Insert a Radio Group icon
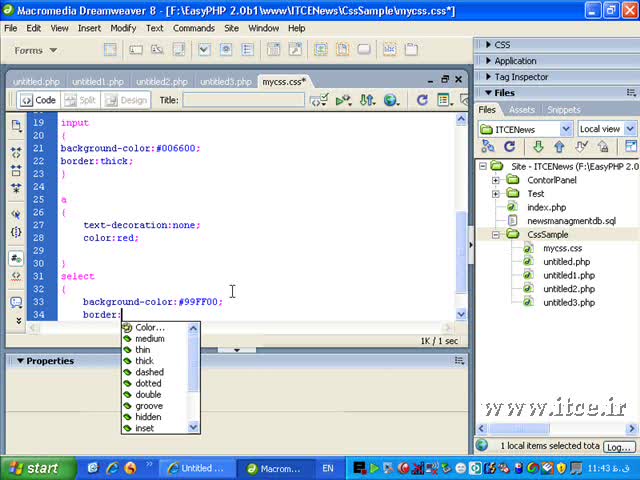Viewport: 640px width, 480px height. click(247, 50)
